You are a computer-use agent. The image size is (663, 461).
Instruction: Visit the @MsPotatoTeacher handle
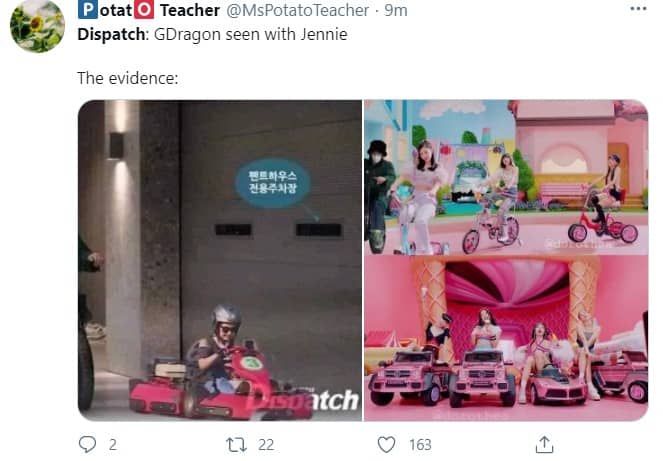(298, 11)
